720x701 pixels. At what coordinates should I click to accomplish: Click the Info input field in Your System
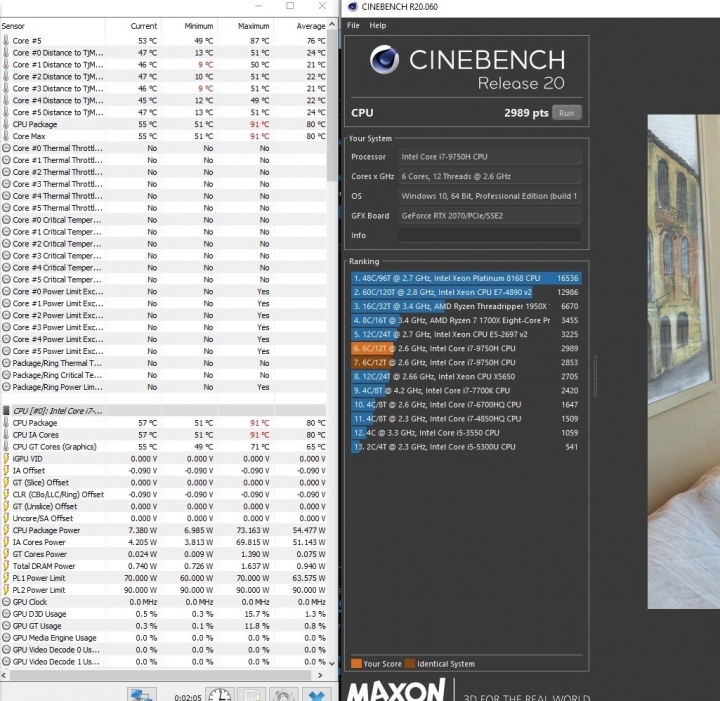click(x=489, y=236)
